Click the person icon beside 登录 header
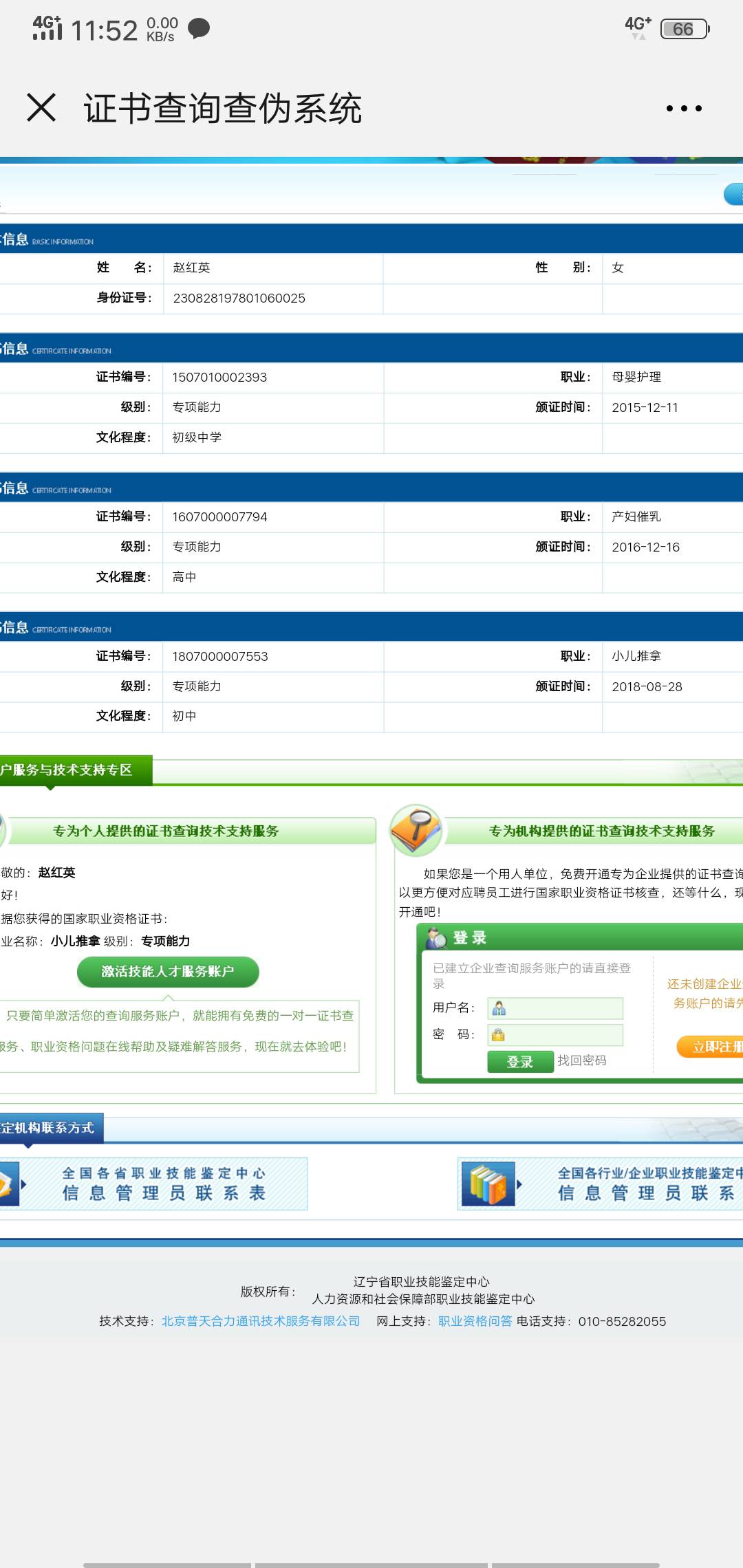 point(436,937)
